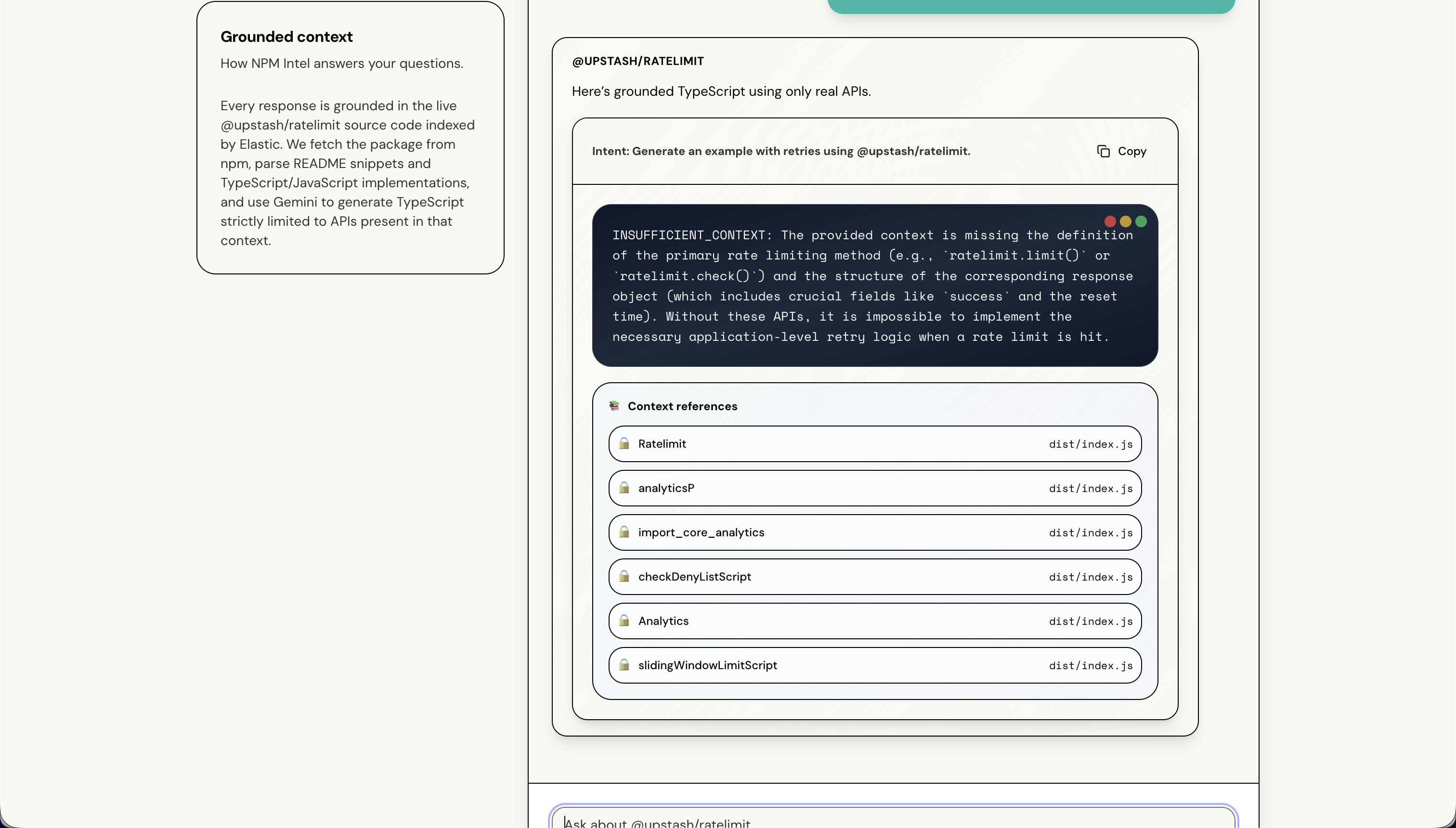The image size is (1456, 828).
Task: Click the Context references heading
Action: 682,406
